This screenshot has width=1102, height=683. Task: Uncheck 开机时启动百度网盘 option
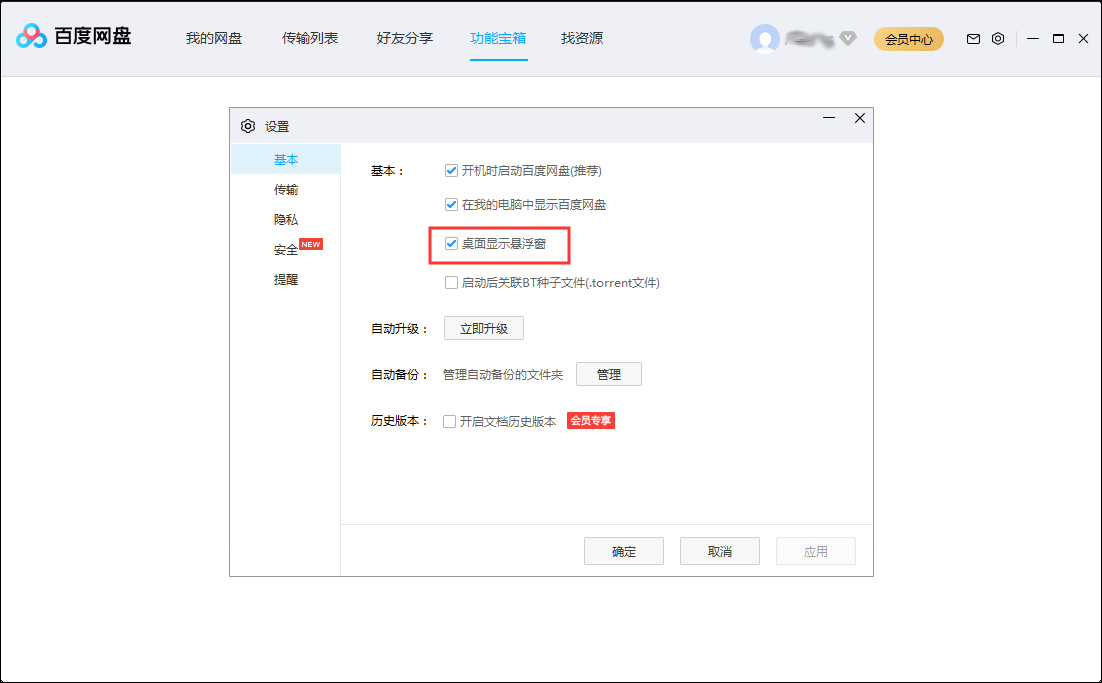point(451,170)
